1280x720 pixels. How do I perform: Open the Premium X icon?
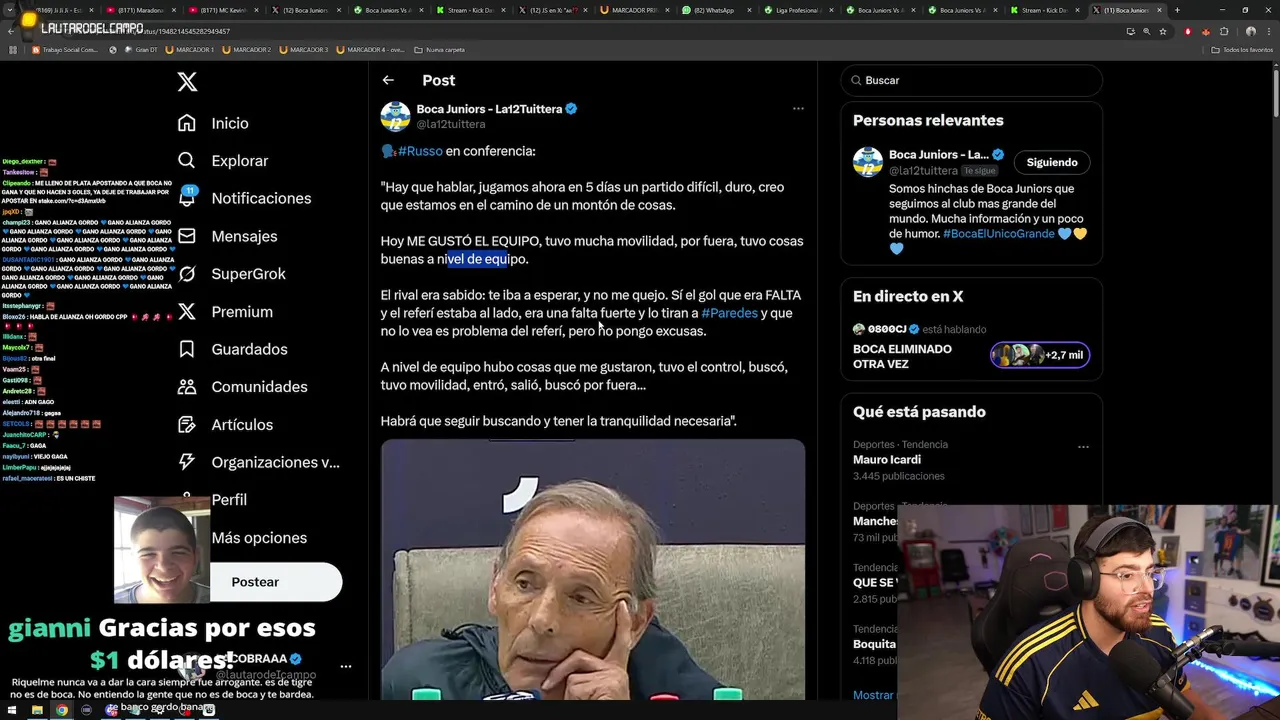tap(187, 311)
